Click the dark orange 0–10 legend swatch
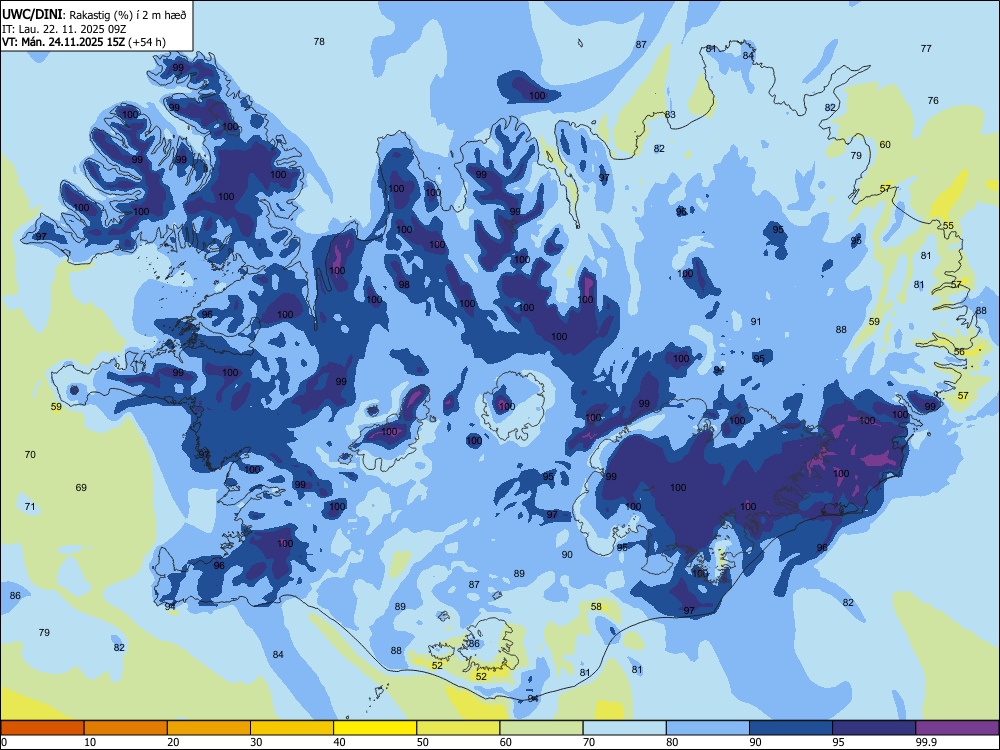1000x750 pixels. [42, 728]
